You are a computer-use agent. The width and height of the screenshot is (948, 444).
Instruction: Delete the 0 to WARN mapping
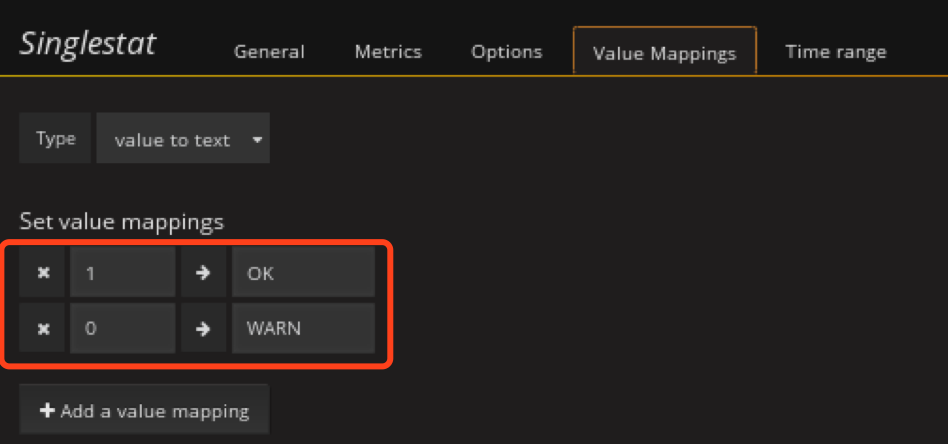[x=44, y=328]
